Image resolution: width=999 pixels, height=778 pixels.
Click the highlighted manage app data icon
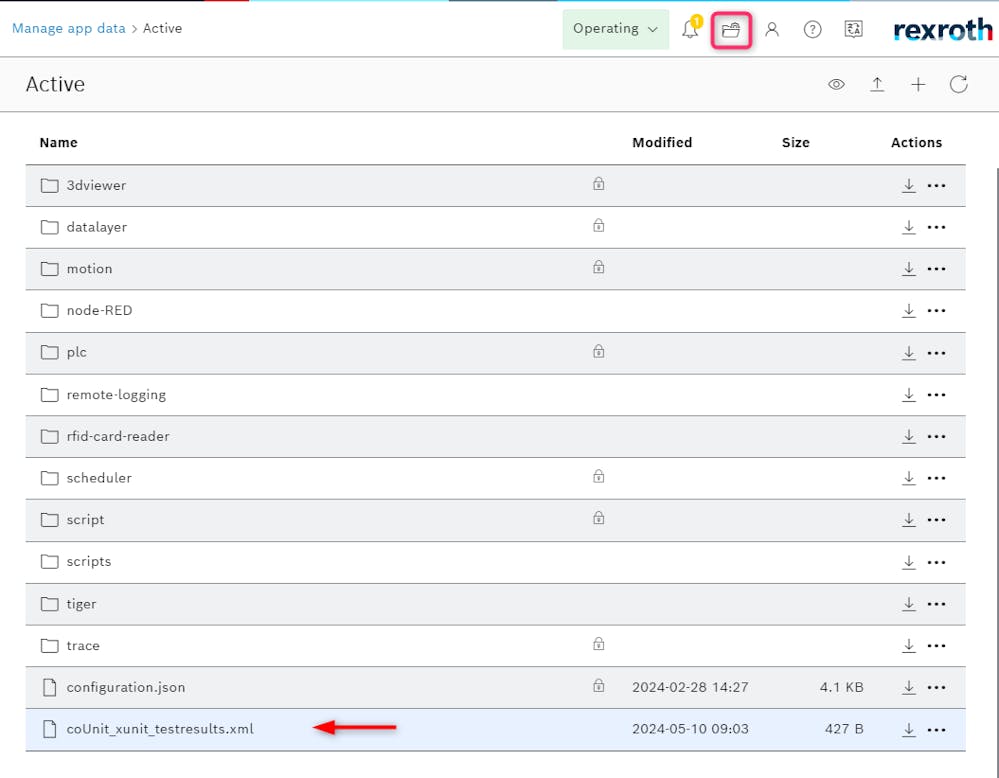tap(731, 30)
